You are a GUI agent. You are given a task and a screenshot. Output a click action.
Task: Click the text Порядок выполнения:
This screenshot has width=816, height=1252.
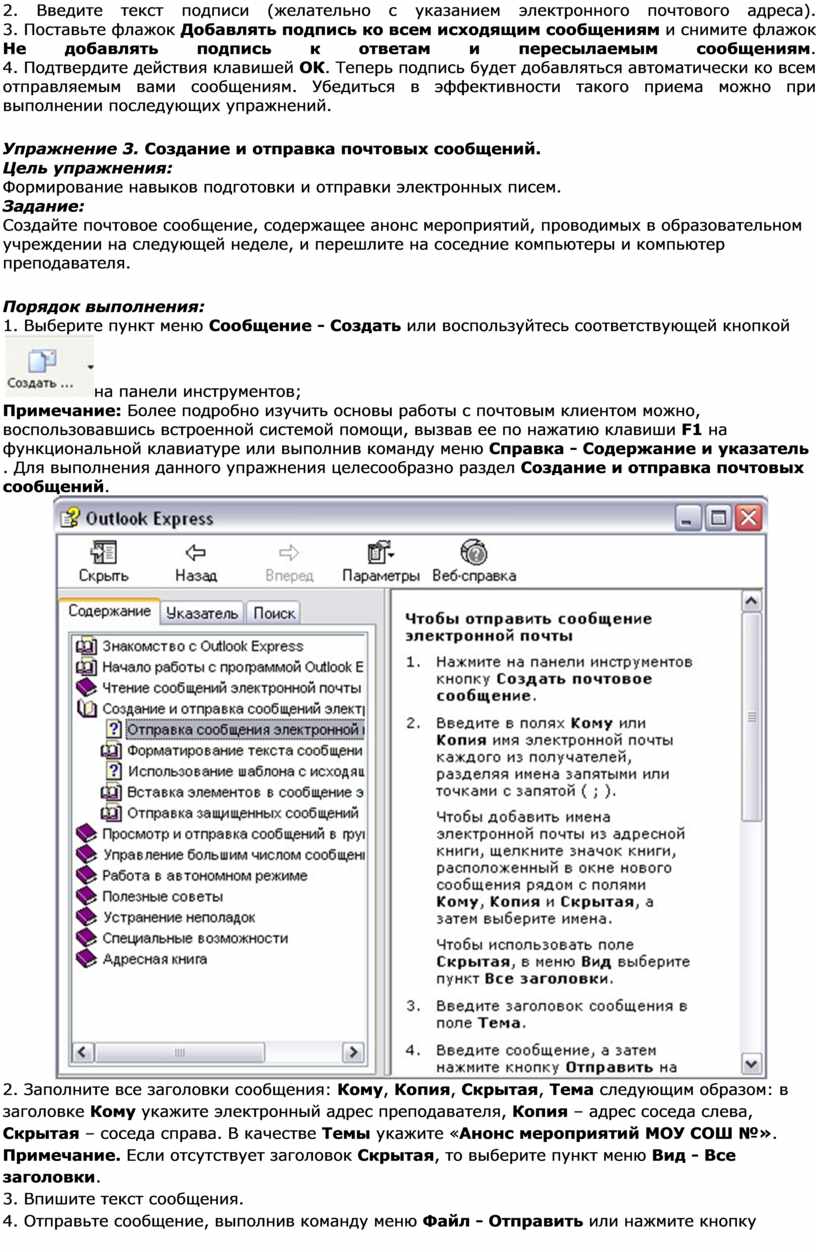click(x=105, y=307)
